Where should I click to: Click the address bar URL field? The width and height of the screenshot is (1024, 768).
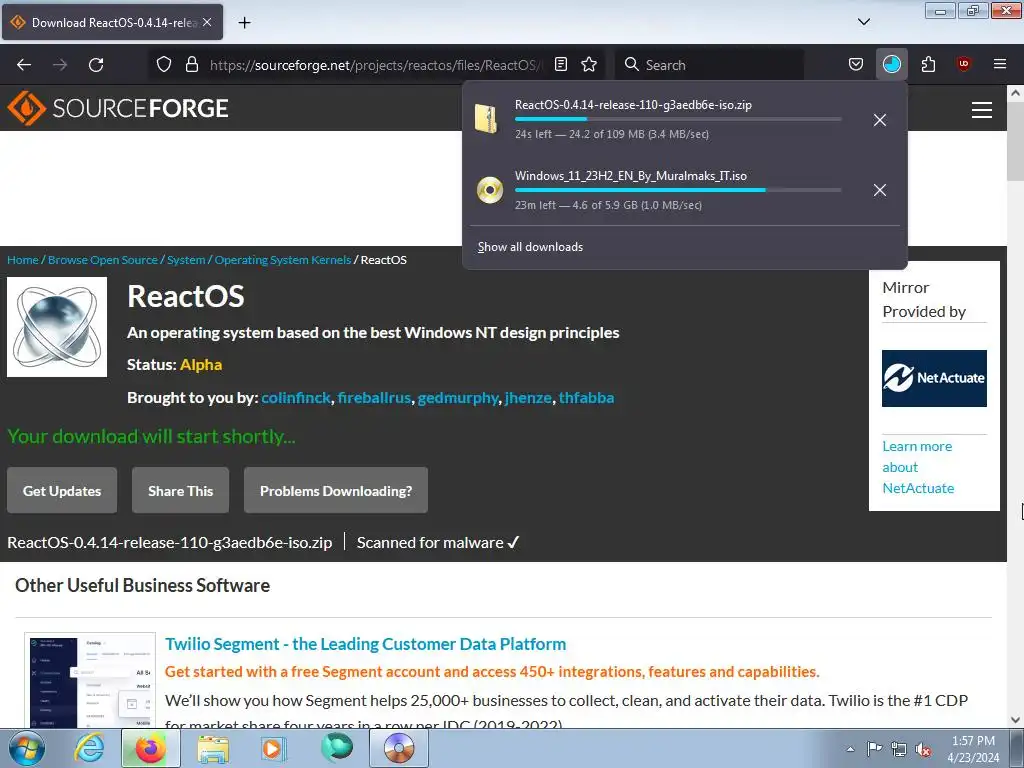(376, 65)
